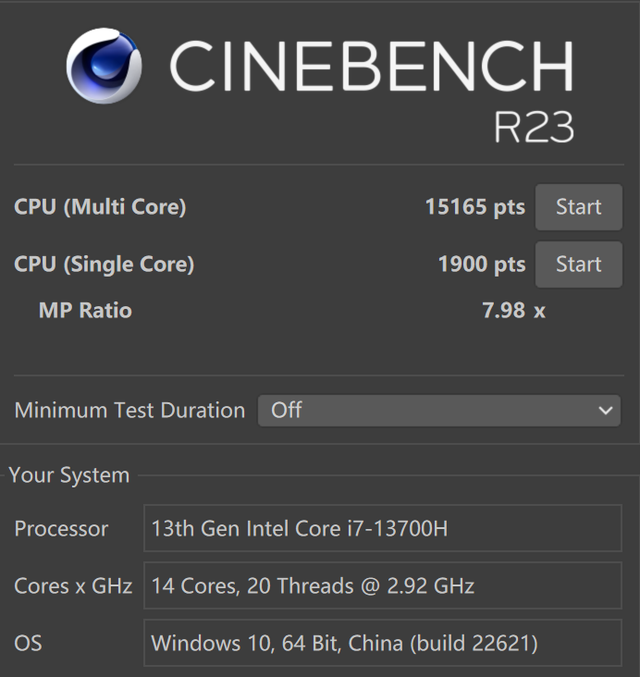Click the Minimum Test Duration label
This screenshot has height=677, width=640.
(129, 410)
